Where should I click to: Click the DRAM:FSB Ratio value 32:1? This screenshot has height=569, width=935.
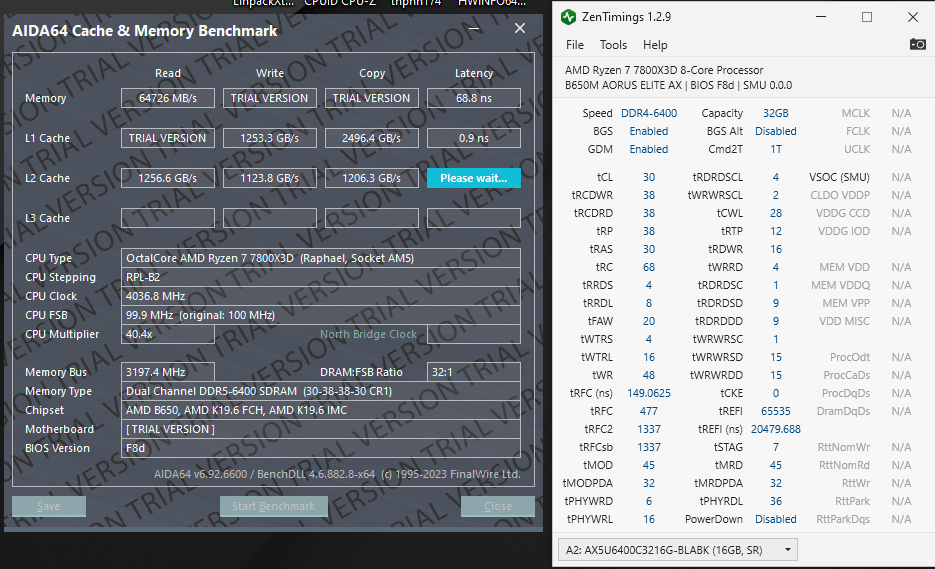(x=473, y=372)
